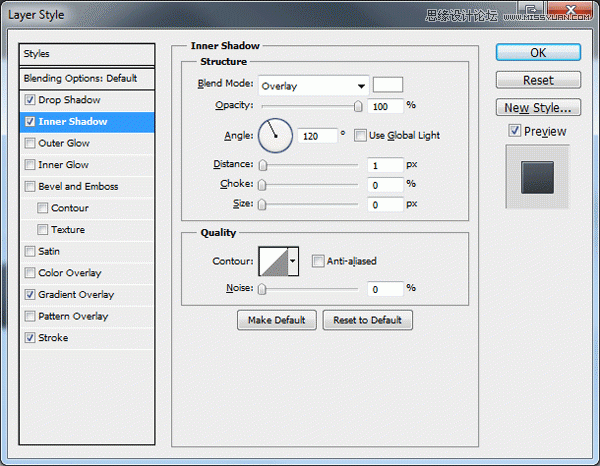Click the Angle dial control
Viewport: 600px width, 466px height.
point(276,135)
